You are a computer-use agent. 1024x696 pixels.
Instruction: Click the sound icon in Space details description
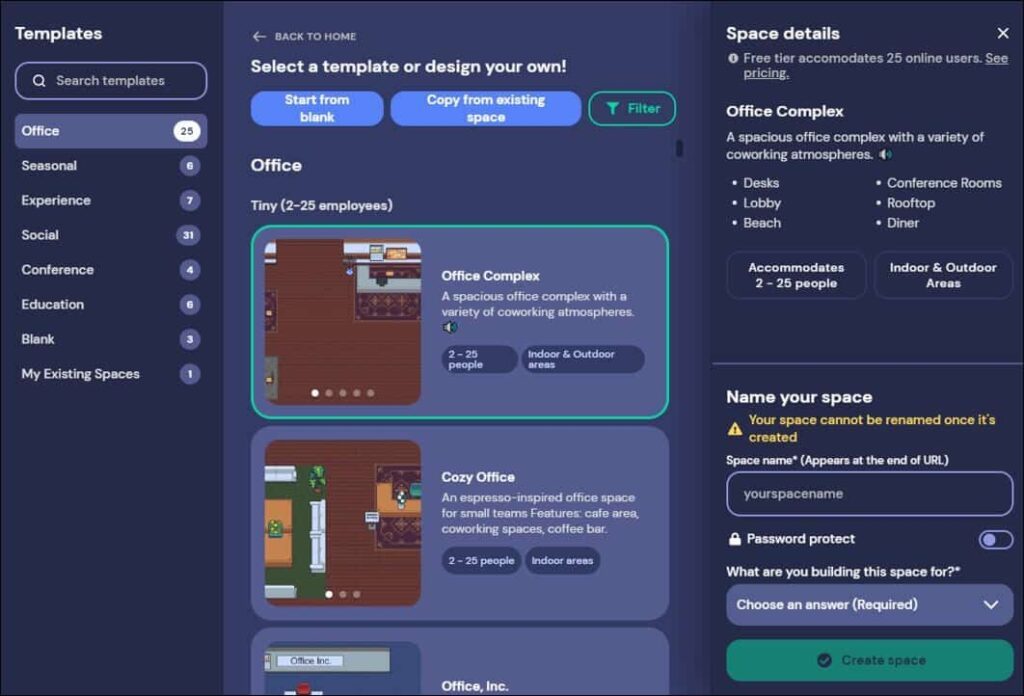click(885, 155)
